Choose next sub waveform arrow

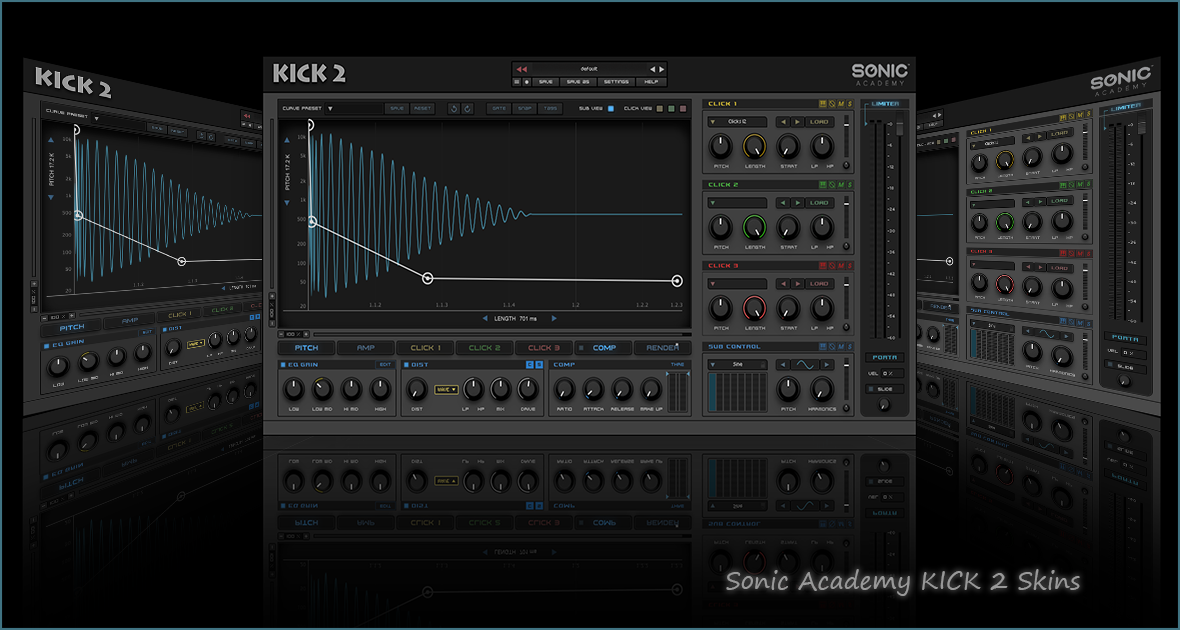(x=826, y=364)
